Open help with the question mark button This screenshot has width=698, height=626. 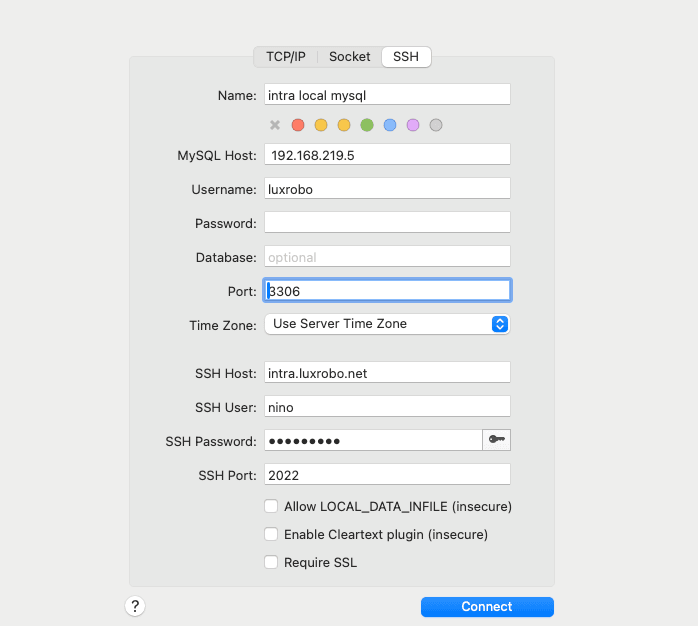tap(136, 606)
